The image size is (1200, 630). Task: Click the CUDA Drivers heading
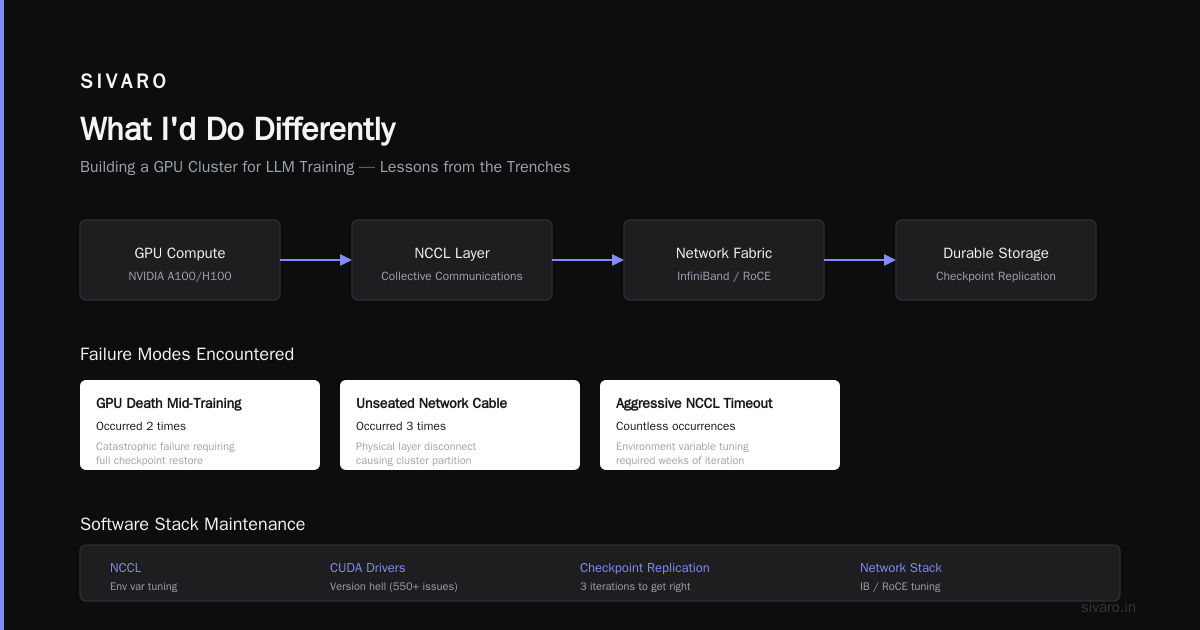368,568
